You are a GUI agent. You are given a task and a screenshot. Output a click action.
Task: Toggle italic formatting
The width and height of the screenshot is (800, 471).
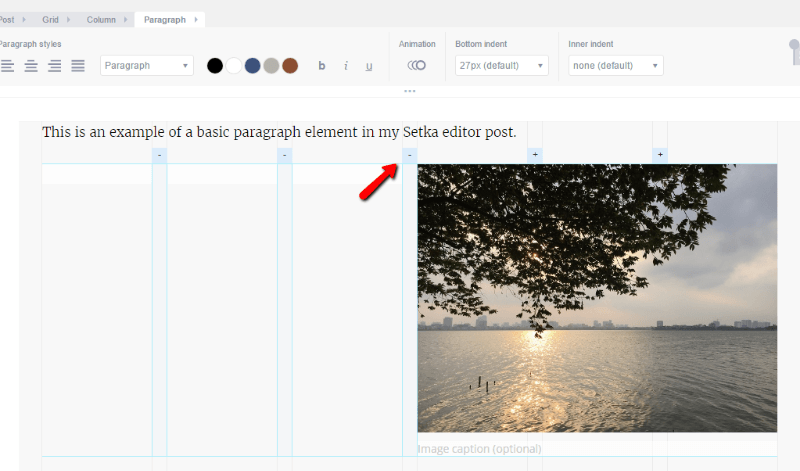(x=346, y=66)
